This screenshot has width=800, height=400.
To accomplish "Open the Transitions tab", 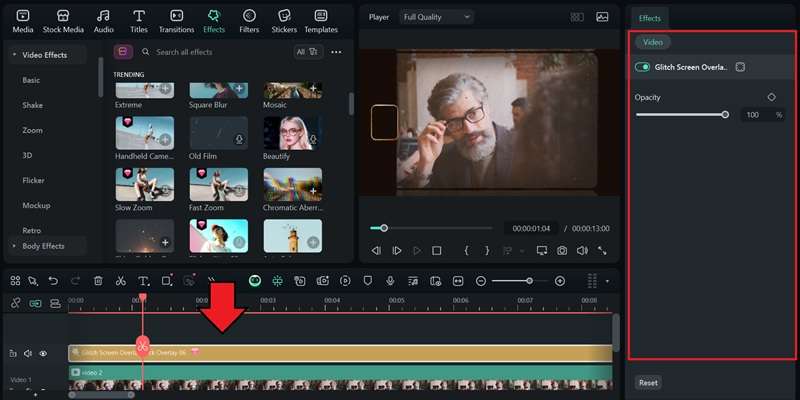I will point(177,21).
